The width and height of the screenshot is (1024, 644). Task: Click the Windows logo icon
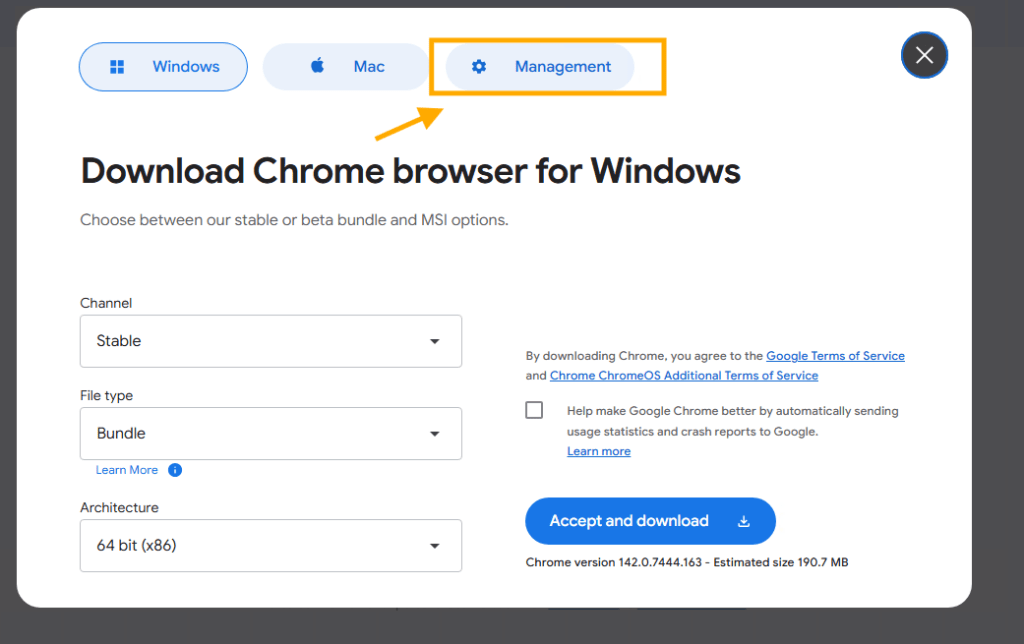[117, 67]
